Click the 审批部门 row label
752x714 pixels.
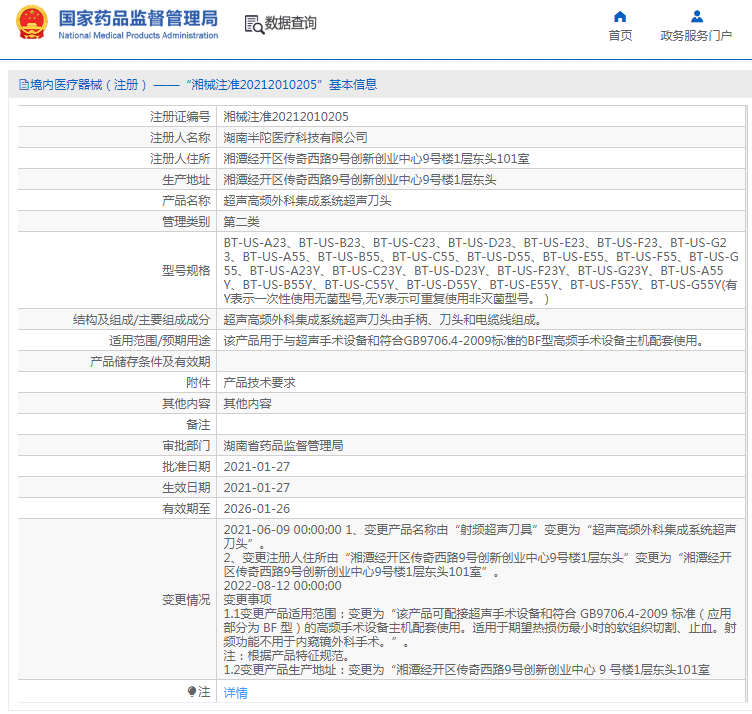pos(186,446)
